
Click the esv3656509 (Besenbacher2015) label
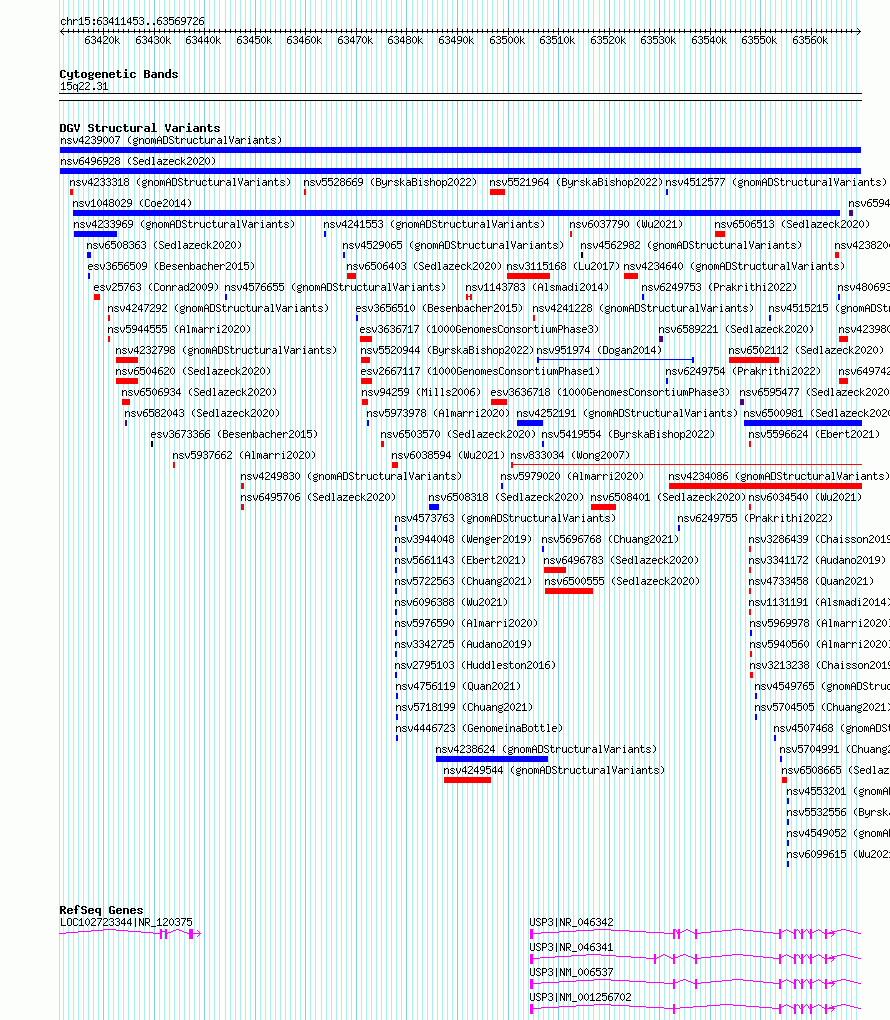(171, 267)
